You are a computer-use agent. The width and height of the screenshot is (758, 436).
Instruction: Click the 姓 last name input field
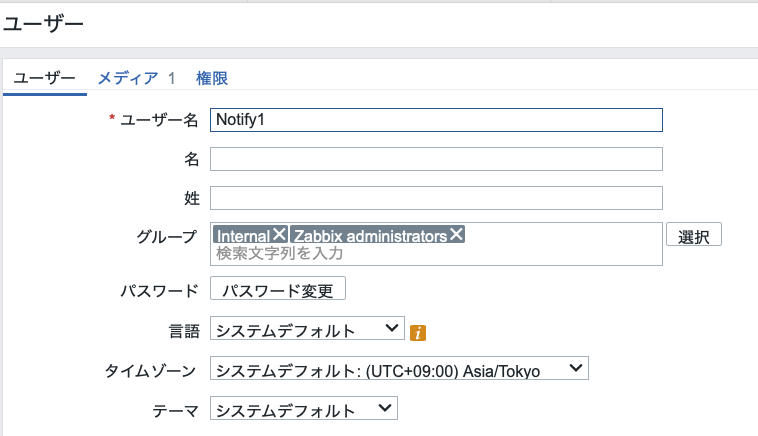[436, 198]
